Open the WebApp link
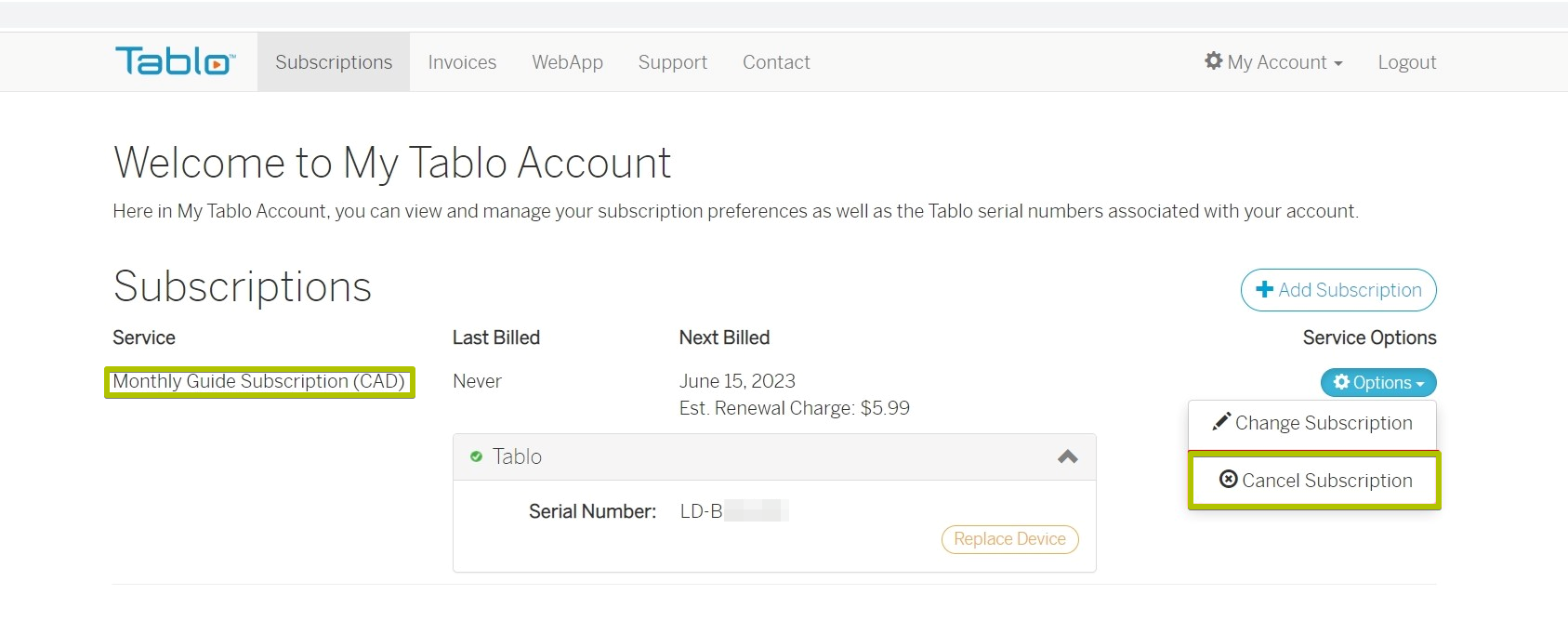This screenshot has width=1568, height=621. coord(567,62)
